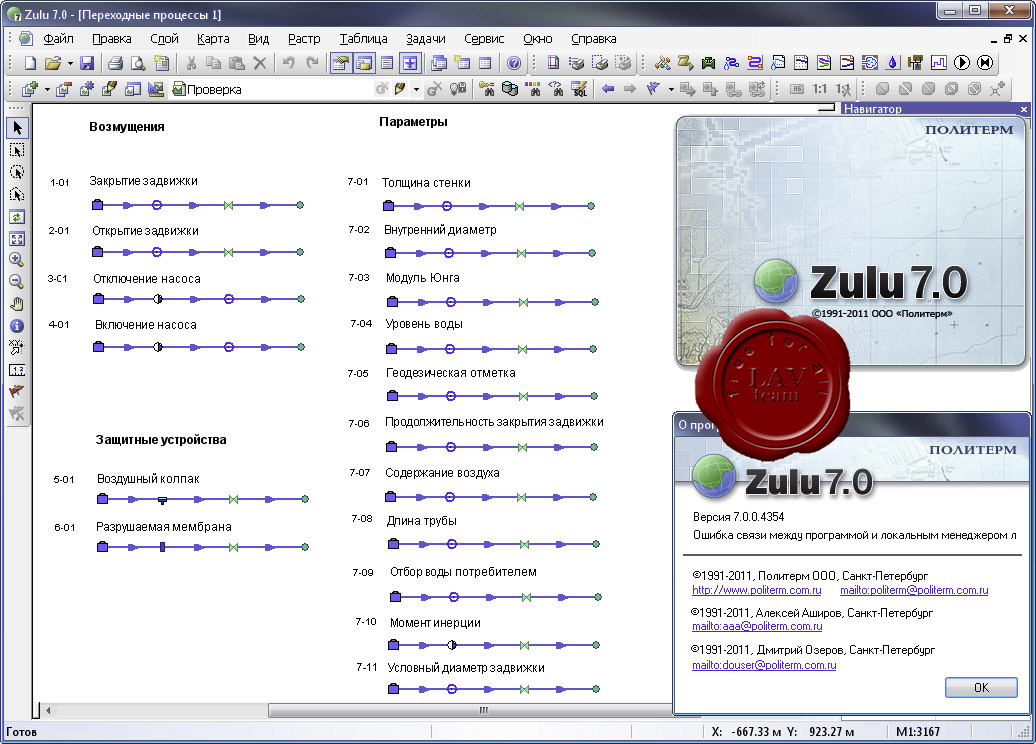Click OK in the About dialog
Image resolution: width=1036 pixels, height=744 pixels.
point(981,688)
